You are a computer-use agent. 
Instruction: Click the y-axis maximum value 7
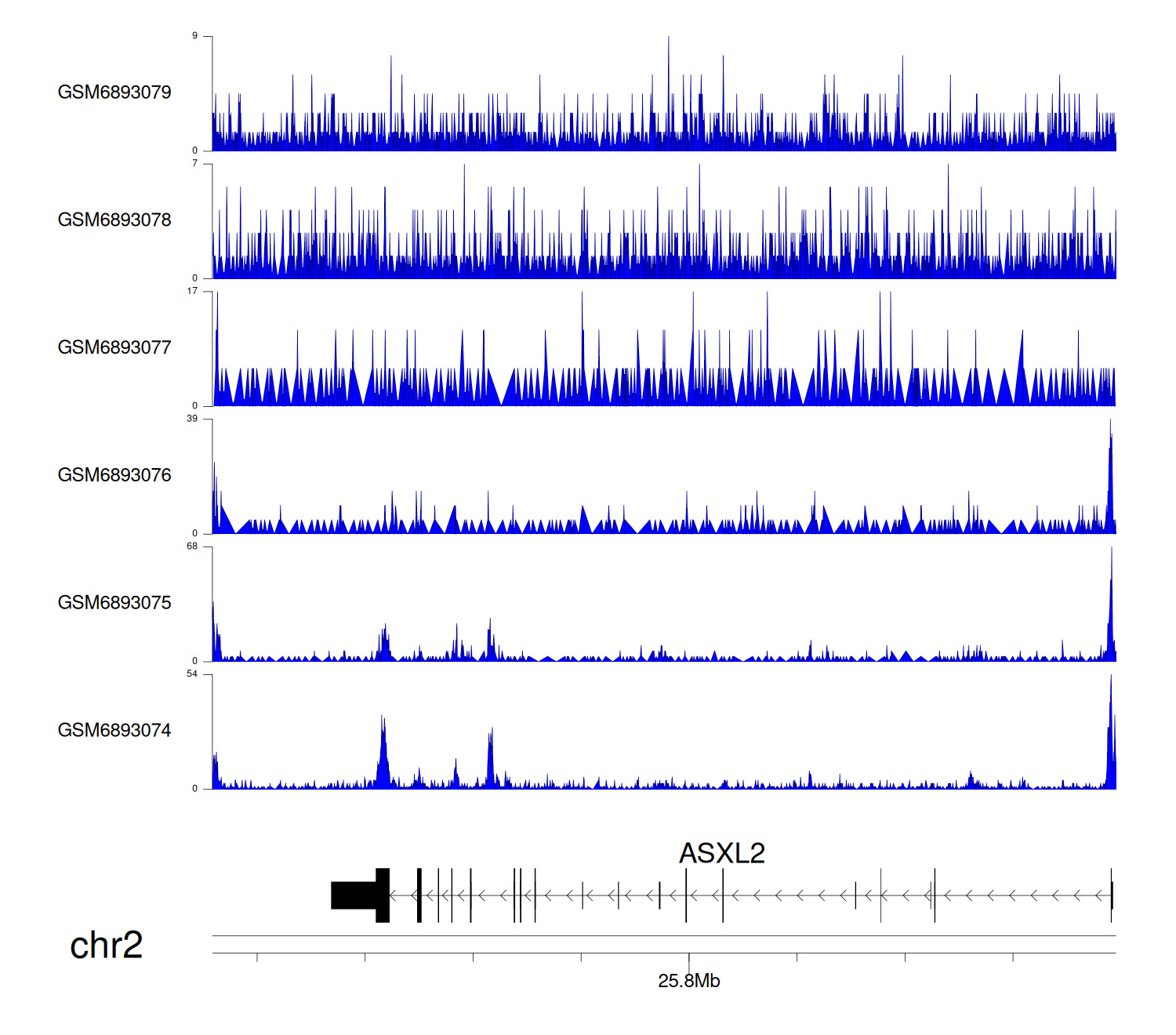coord(195,164)
